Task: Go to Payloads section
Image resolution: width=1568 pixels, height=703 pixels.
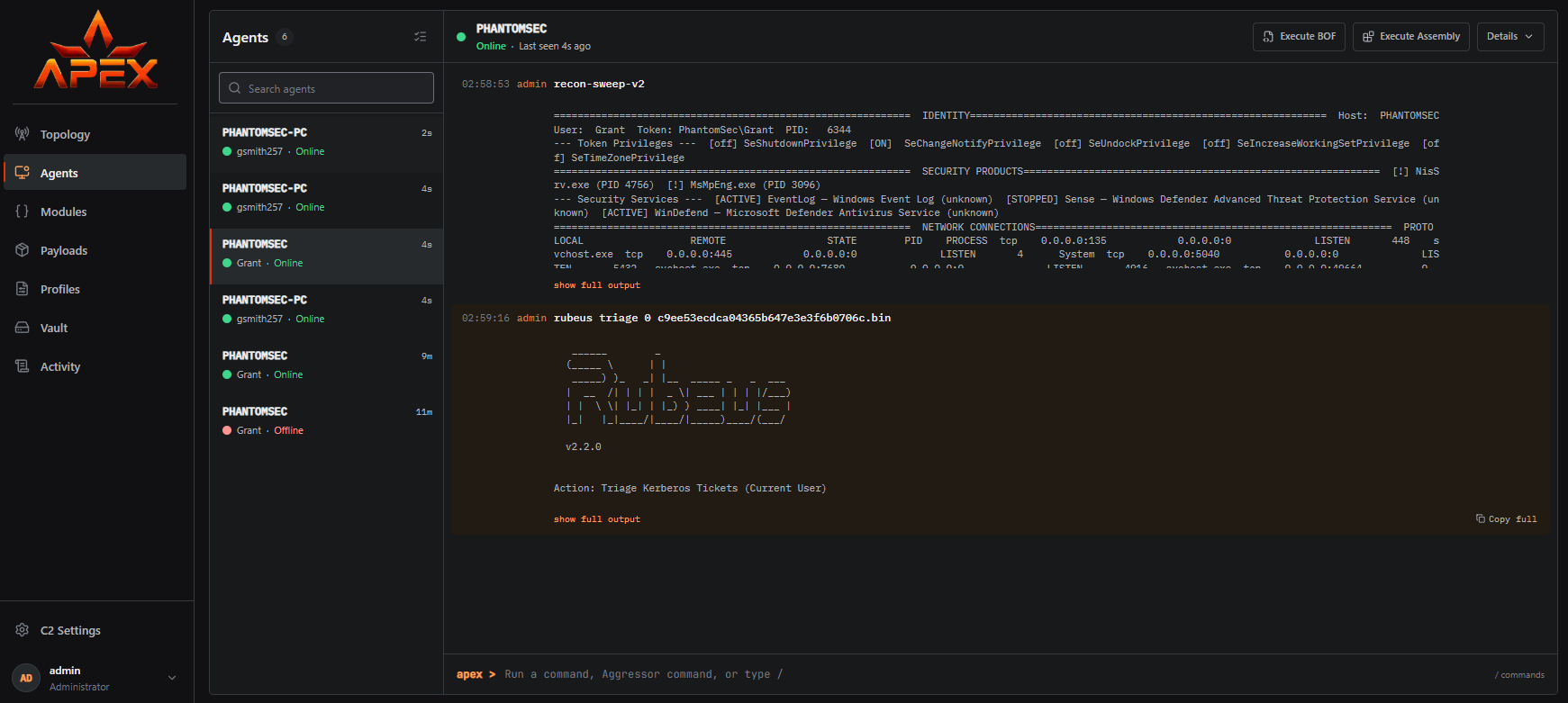Action: click(x=95, y=250)
